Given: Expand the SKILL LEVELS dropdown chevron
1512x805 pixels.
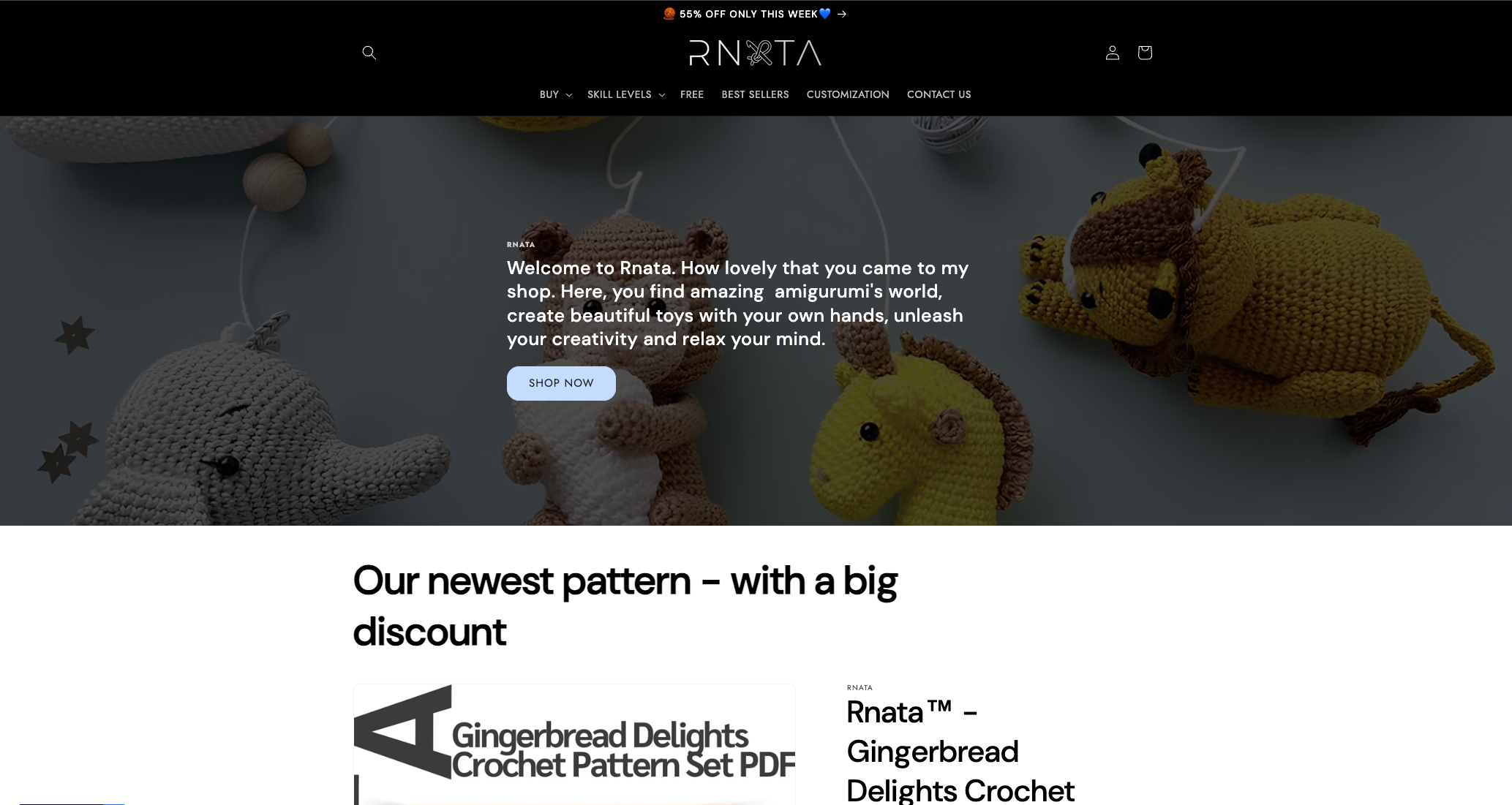Looking at the screenshot, I should (661, 95).
